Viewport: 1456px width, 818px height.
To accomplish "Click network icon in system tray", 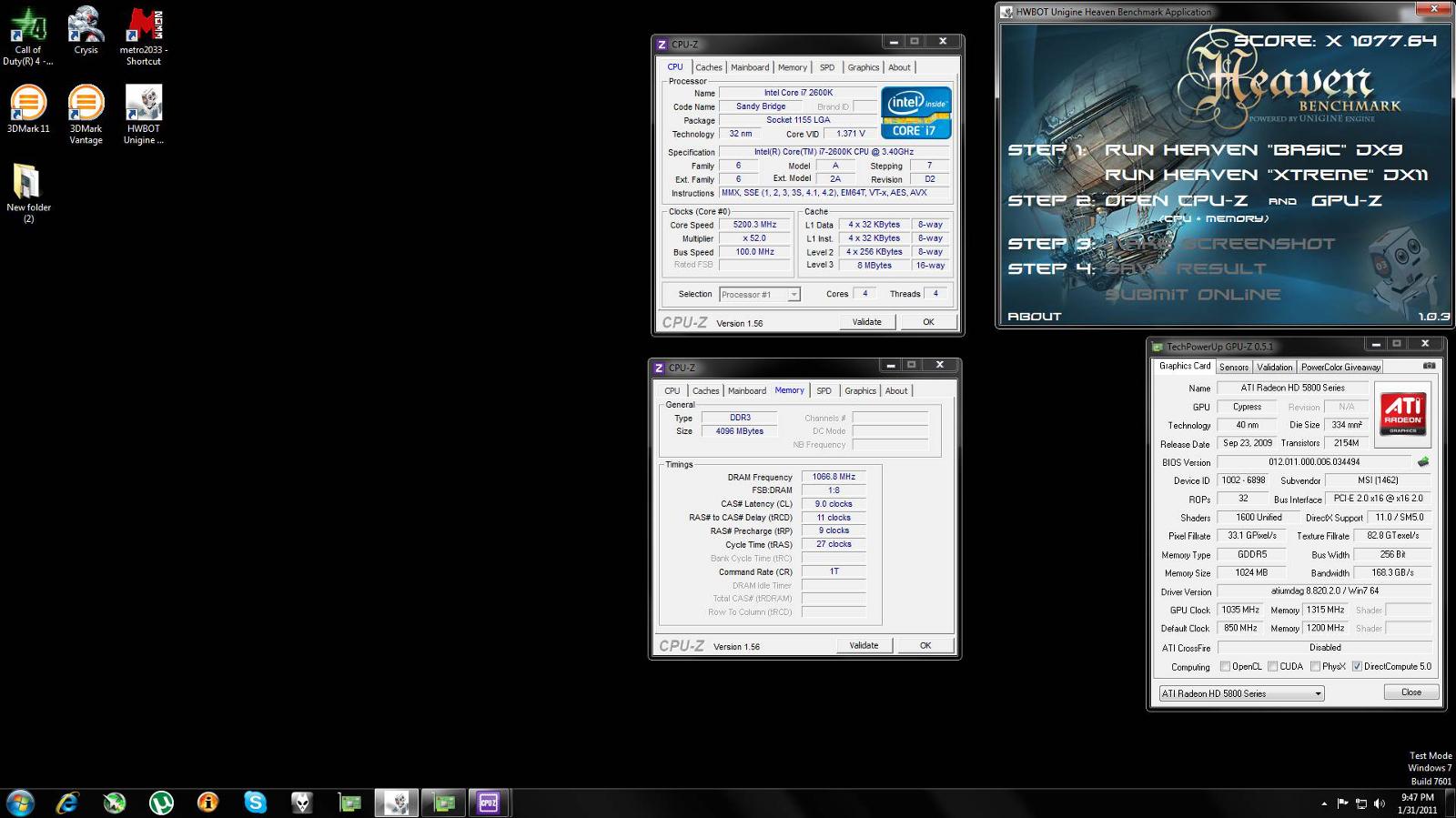I will point(1361,803).
